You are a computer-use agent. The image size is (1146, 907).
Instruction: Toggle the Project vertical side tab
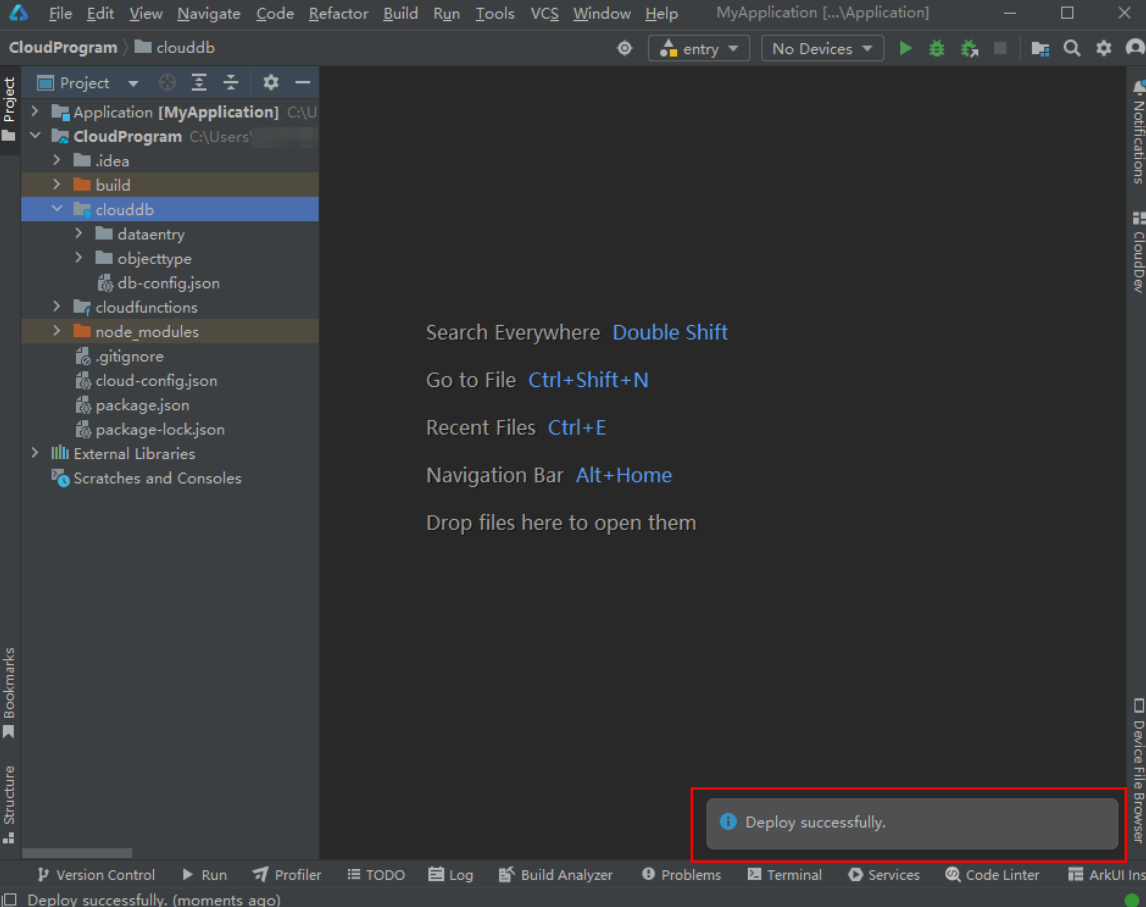click(10, 110)
